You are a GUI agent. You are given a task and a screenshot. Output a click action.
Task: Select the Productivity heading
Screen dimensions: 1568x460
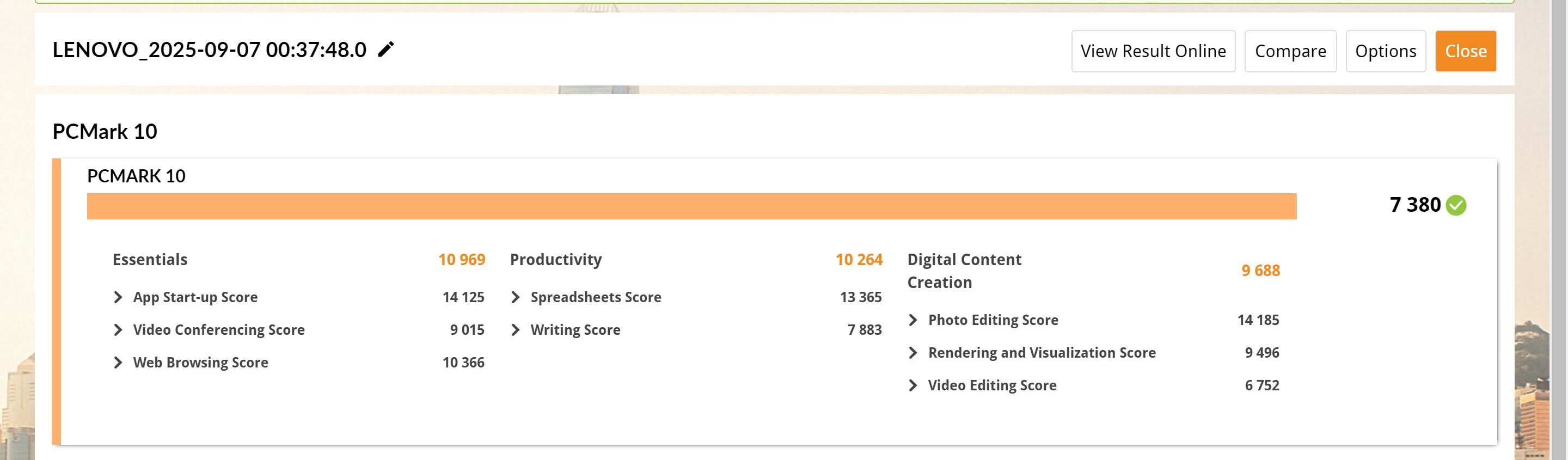tap(556, 260)
